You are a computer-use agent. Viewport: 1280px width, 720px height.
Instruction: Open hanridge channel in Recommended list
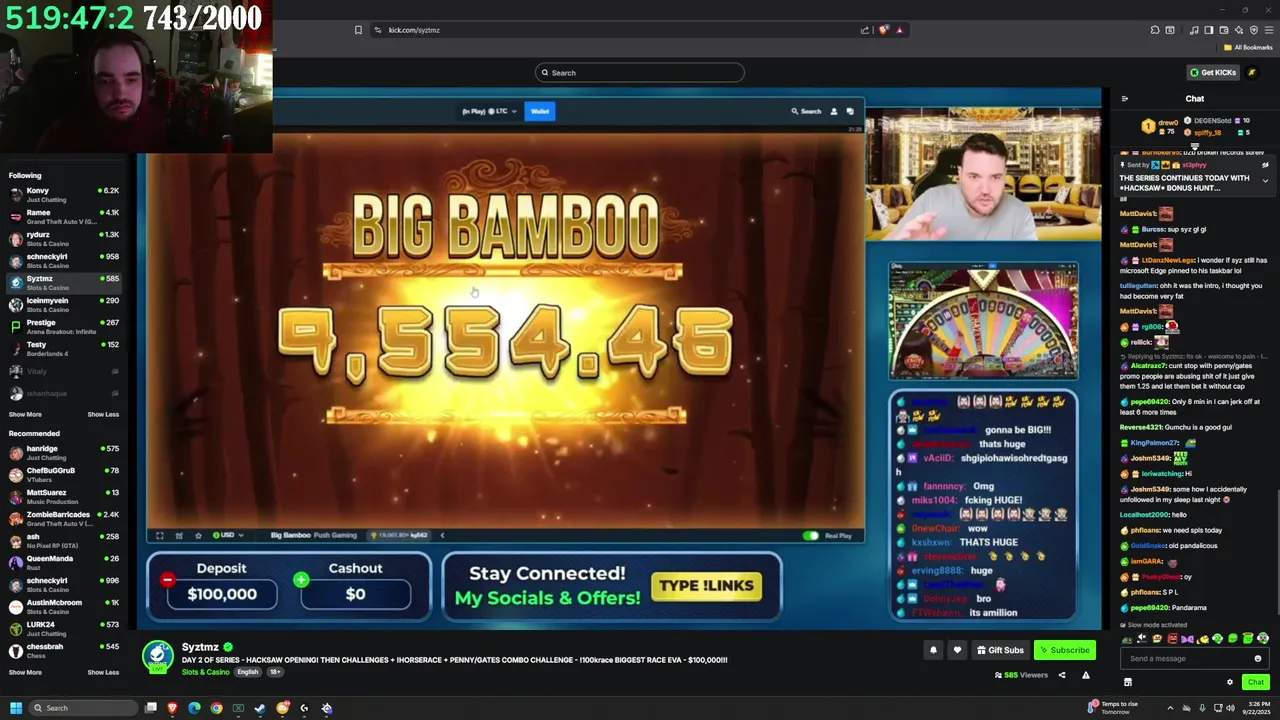(64, 452)
